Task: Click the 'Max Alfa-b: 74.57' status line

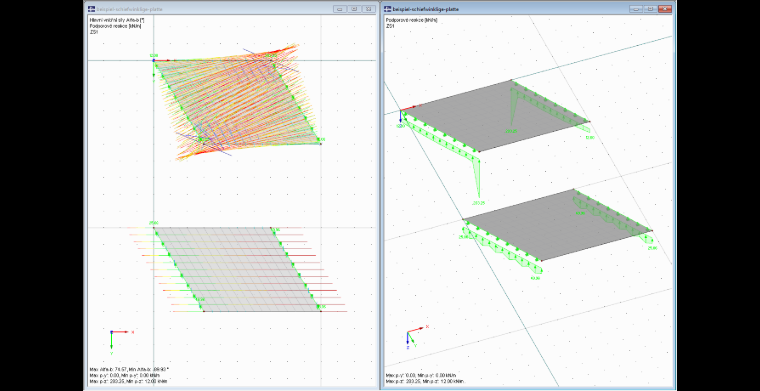Action: (x=129, y=370)
